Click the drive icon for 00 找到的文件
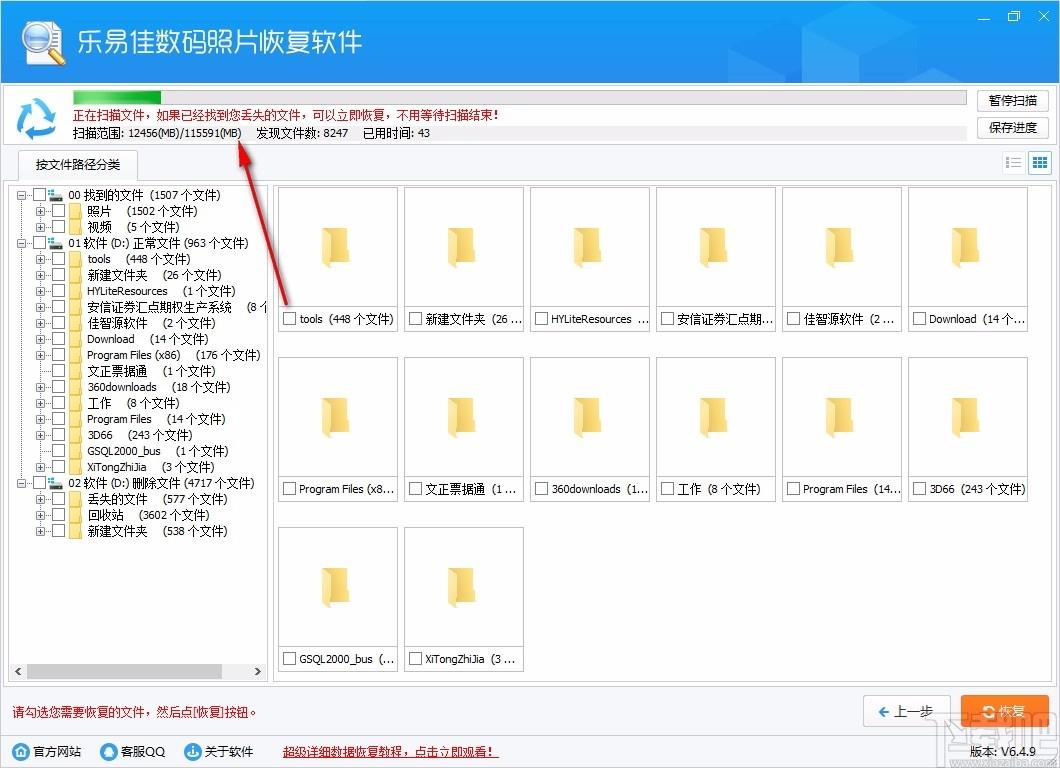The width and height of the screenshot is (1060, 768). 55,195
